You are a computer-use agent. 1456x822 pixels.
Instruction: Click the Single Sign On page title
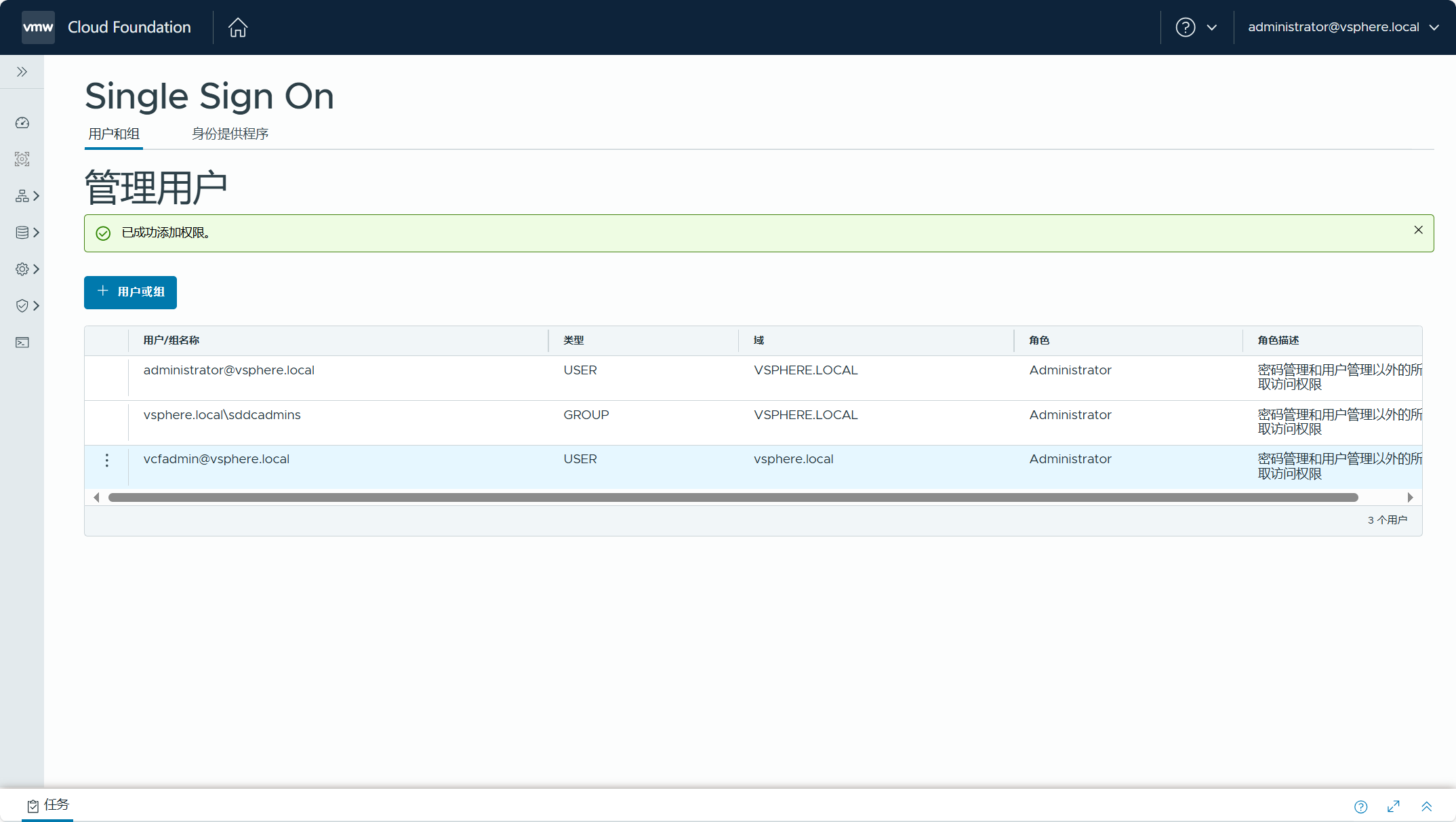[209, 96]
